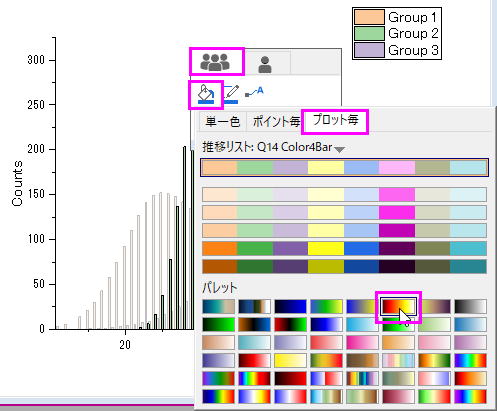Click the X-axis tick label 20

[125, 345]
